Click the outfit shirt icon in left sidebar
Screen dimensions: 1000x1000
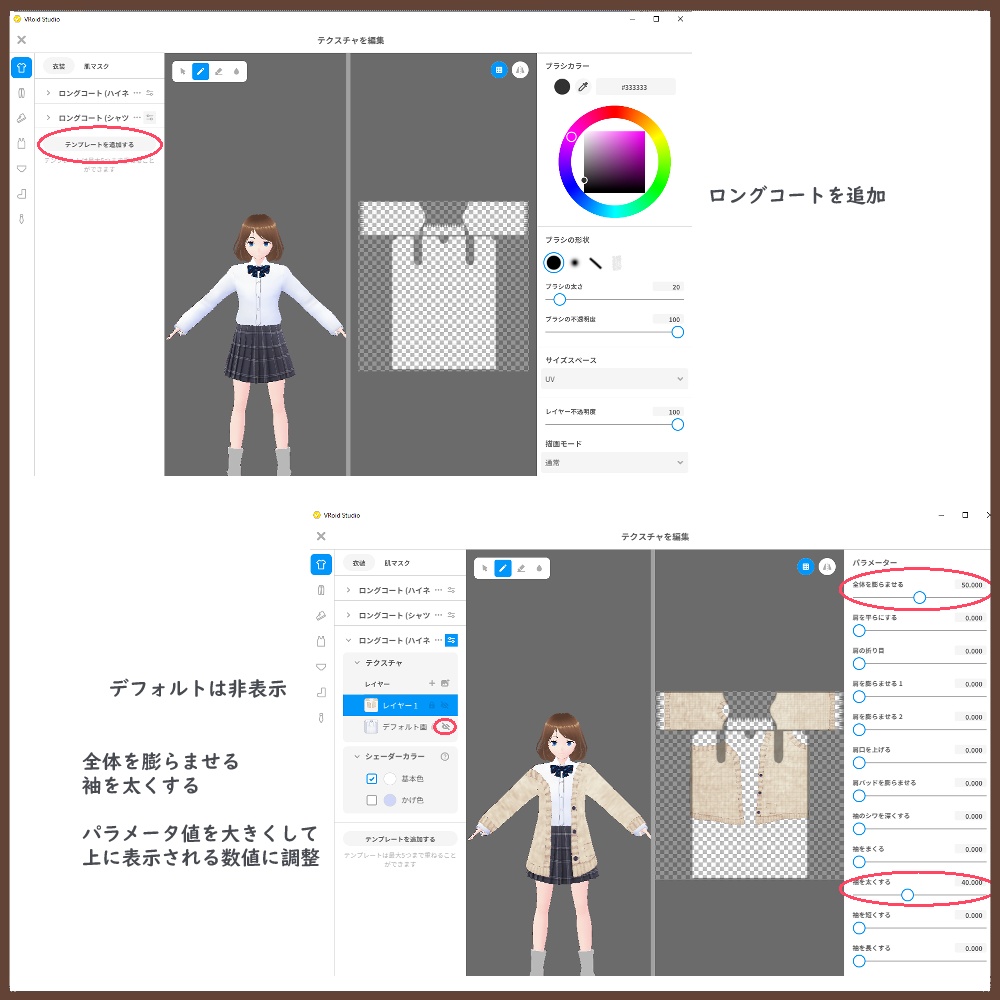(x=20, y=68)
